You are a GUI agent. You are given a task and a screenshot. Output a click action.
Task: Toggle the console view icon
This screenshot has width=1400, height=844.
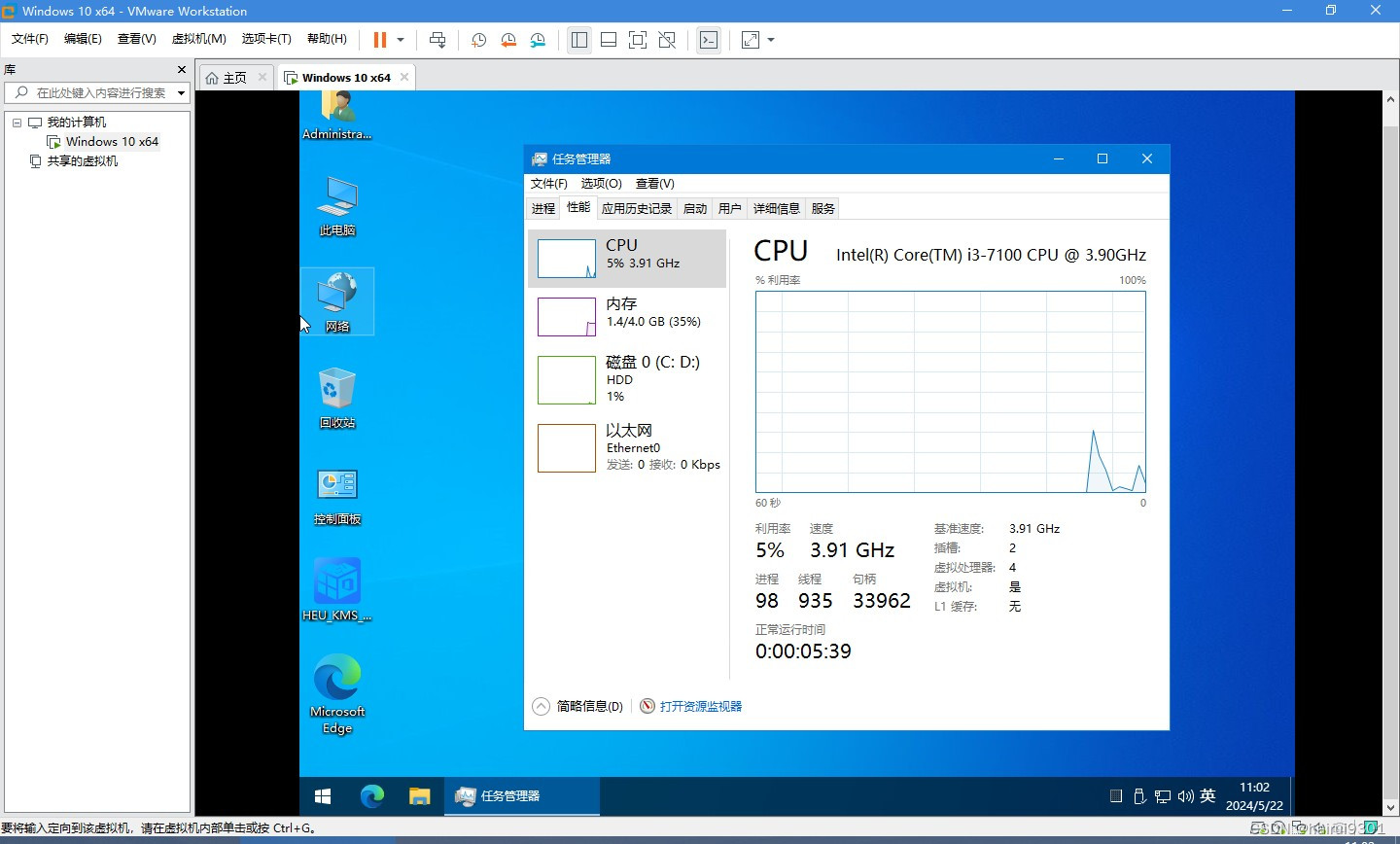709,40
